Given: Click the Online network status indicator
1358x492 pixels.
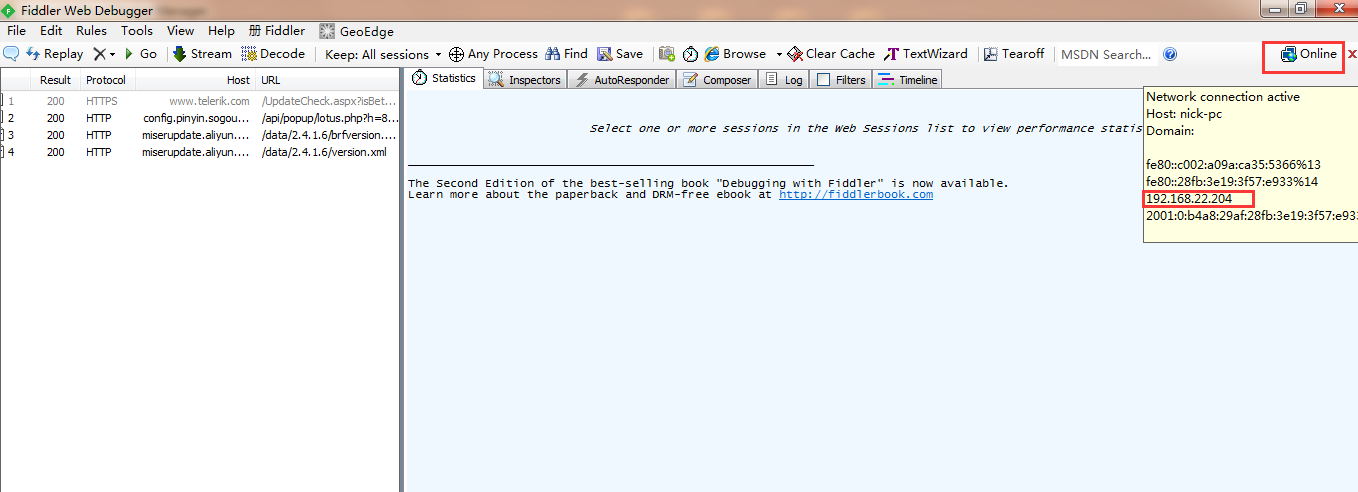Looking at the screenshot, I should tap(1308, 54).
